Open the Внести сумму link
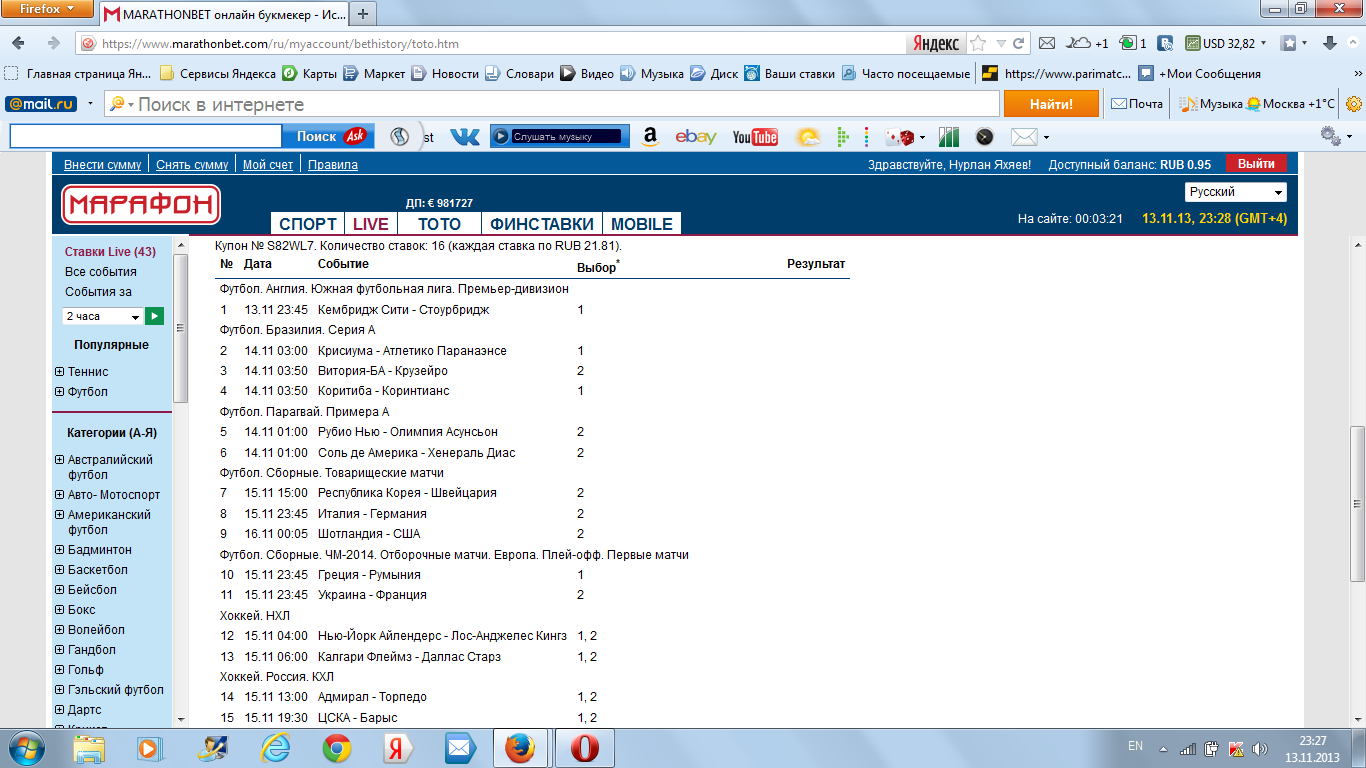 click(102, 165)
